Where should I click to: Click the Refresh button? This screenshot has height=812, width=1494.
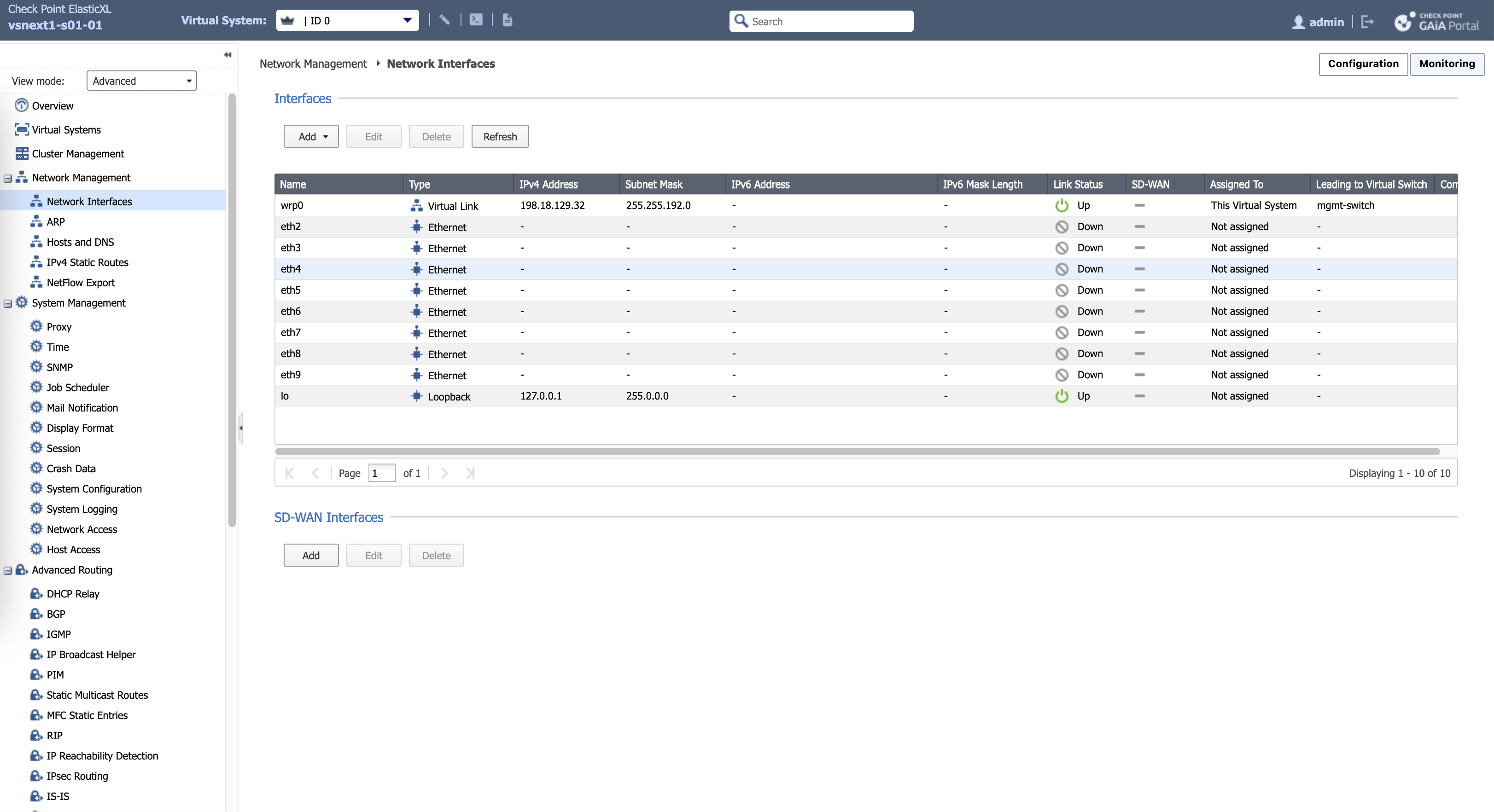point(499,136)
